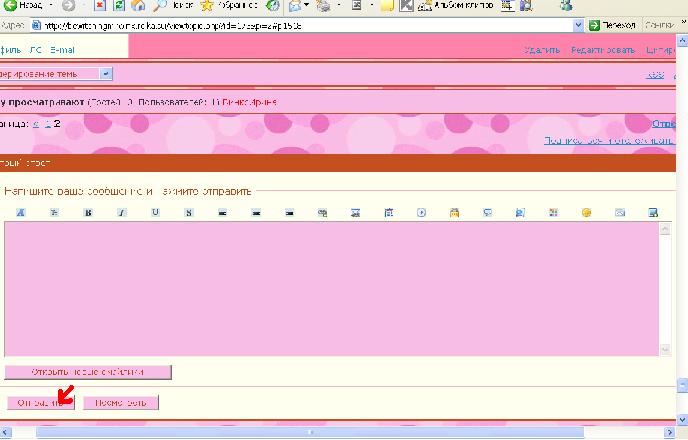Click the message box scrollbar down arrow
Image resolution: width=688 pixels, height=440 pixels.
665,350
